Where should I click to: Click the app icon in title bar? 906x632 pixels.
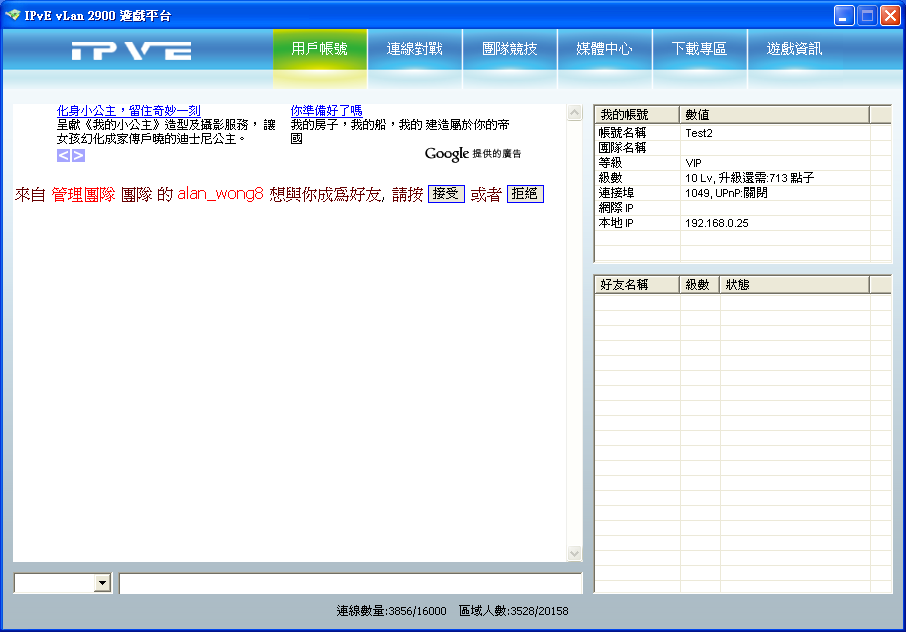pos(12,15)
